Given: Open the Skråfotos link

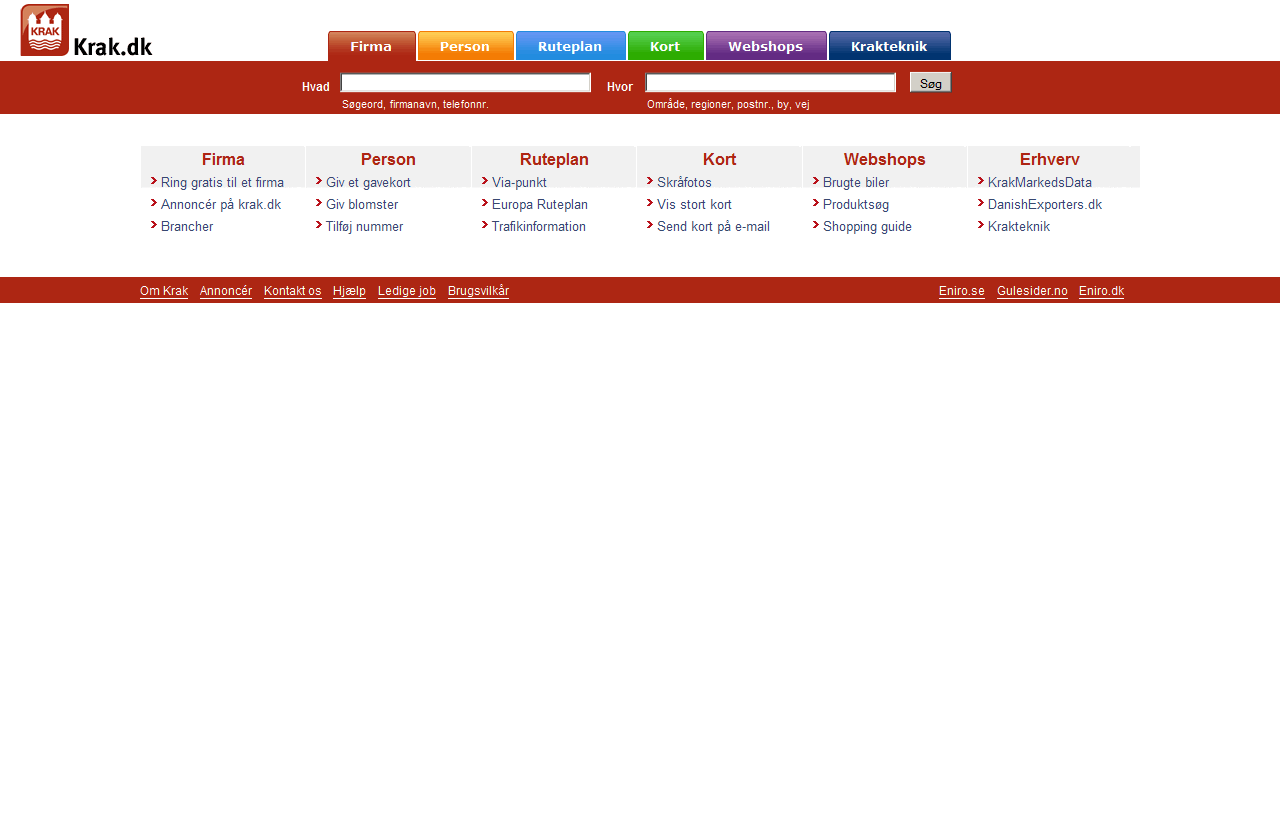Looking at the screenshot, I should tap(684, 182).
